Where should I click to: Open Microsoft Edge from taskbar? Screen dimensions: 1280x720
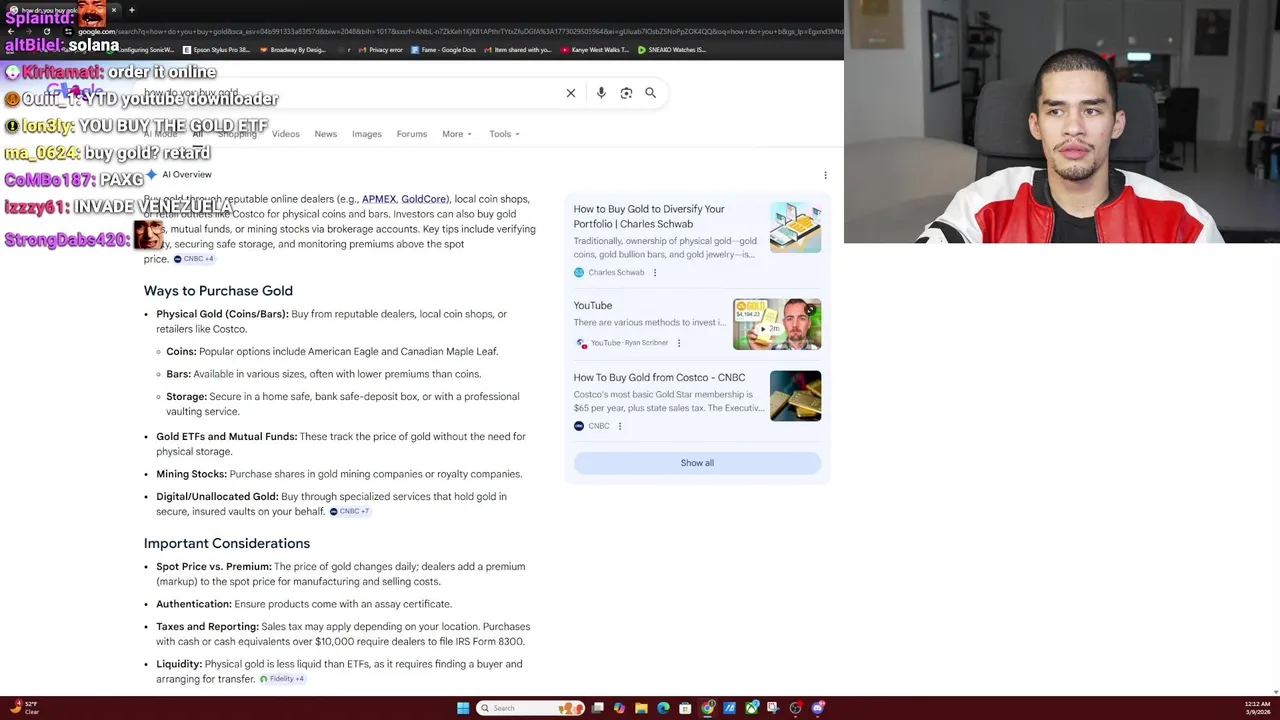(x=663, y=708)
